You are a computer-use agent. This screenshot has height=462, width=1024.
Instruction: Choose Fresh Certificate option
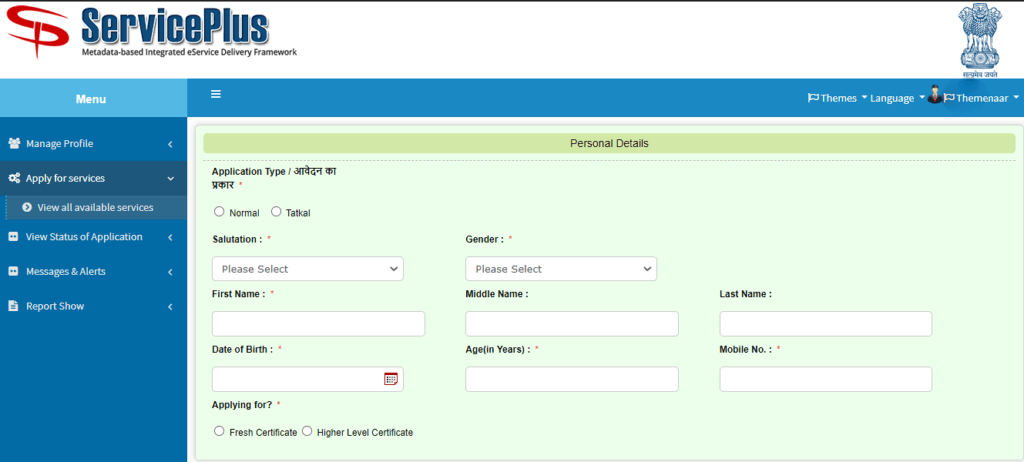[219, 431]
